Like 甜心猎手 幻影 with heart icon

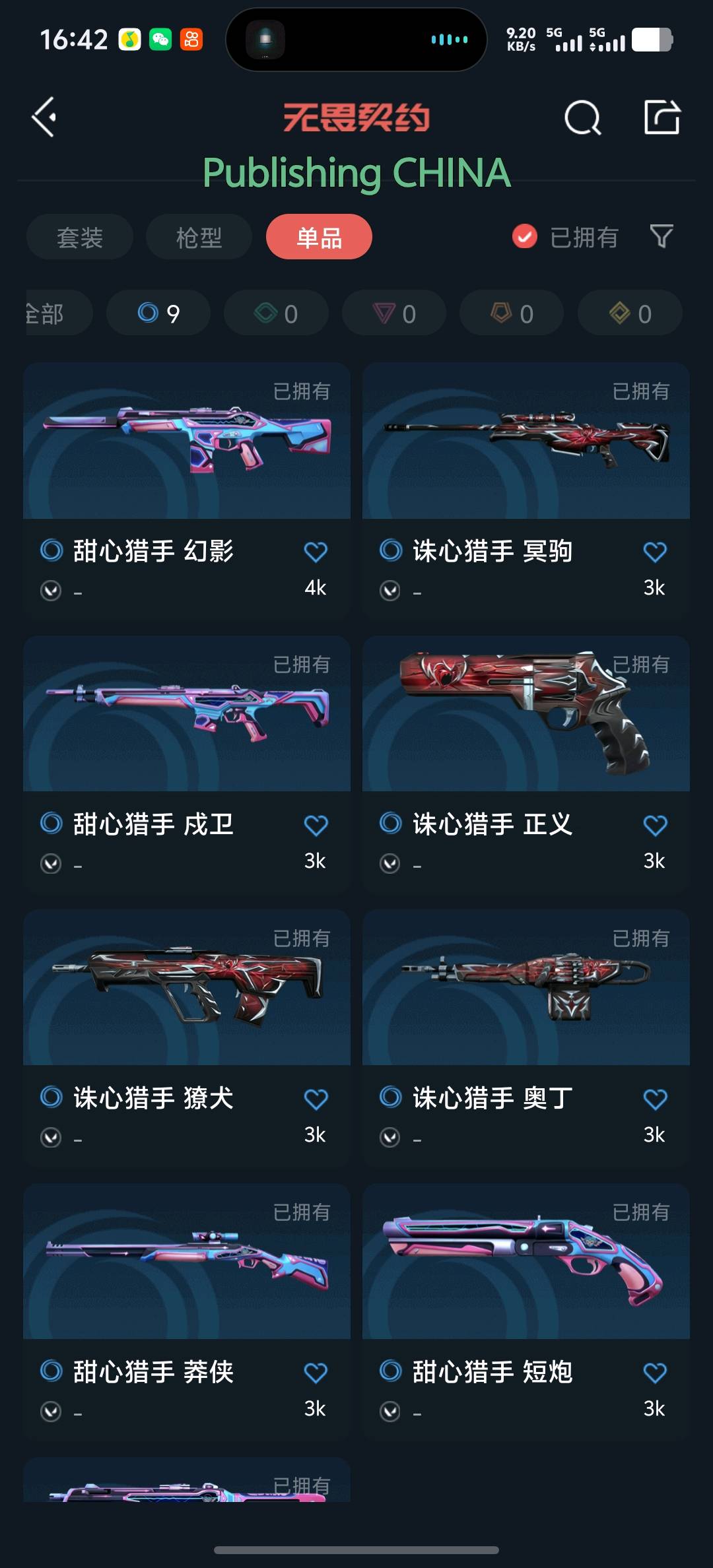tap(316, 552)
